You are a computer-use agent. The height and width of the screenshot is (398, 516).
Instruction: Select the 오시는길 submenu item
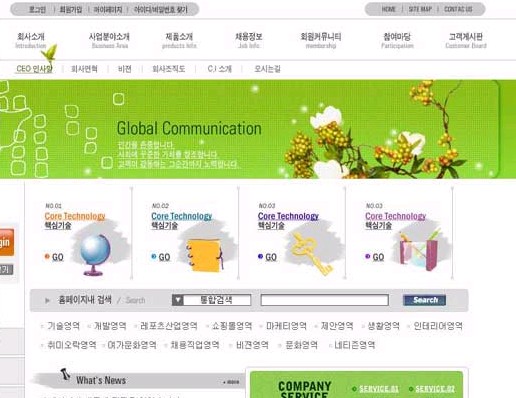(x=267, y=69)
